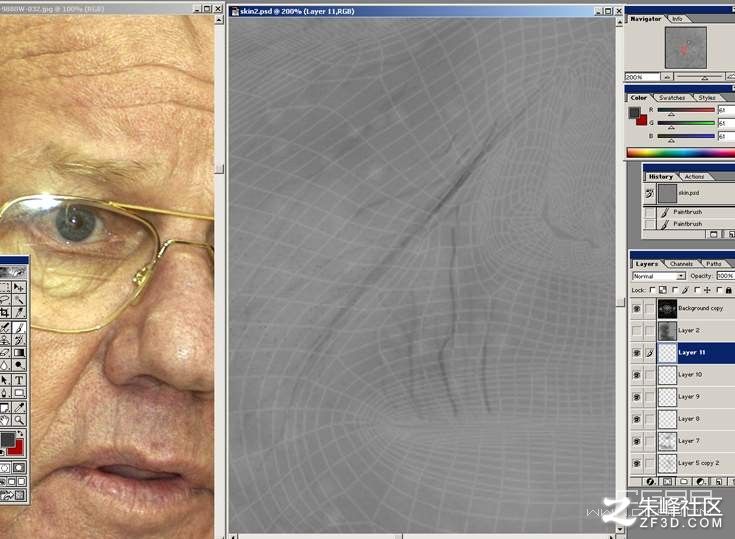The image size is (735, 539).
Task: Select Layer 9 in Layers panel
Action: (x=696, y=397)
